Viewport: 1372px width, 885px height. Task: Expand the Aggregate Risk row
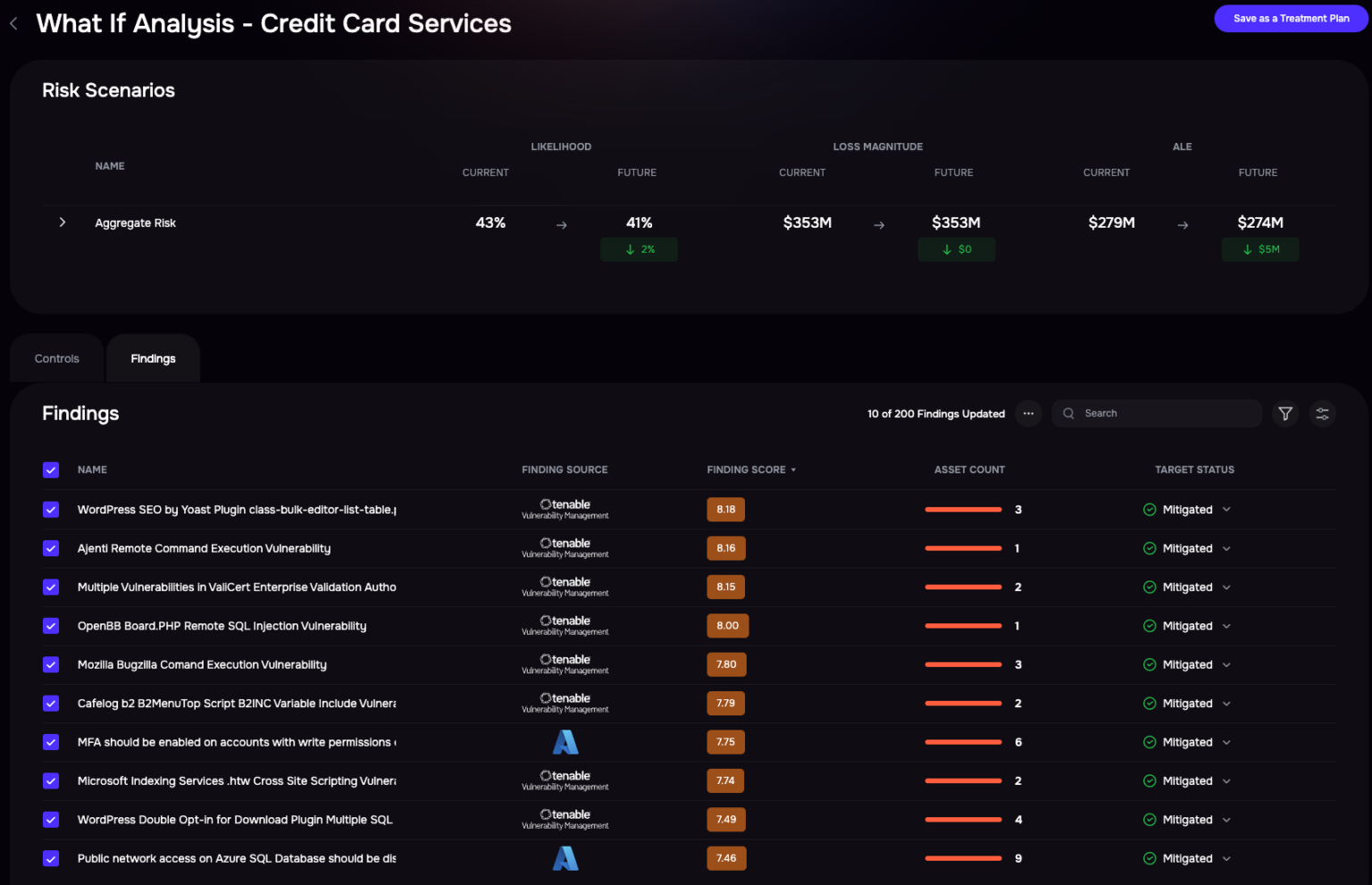click(x=63, y=222)
